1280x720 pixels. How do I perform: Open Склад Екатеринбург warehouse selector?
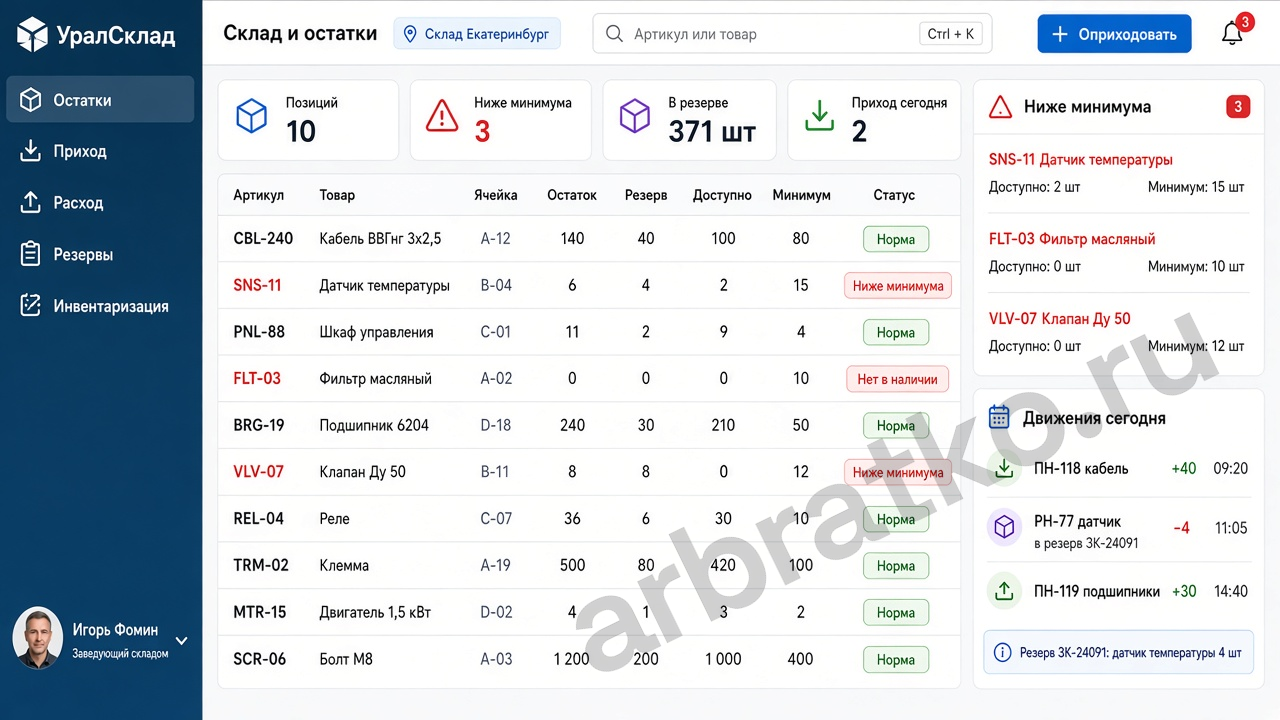[x=477, y=34]
